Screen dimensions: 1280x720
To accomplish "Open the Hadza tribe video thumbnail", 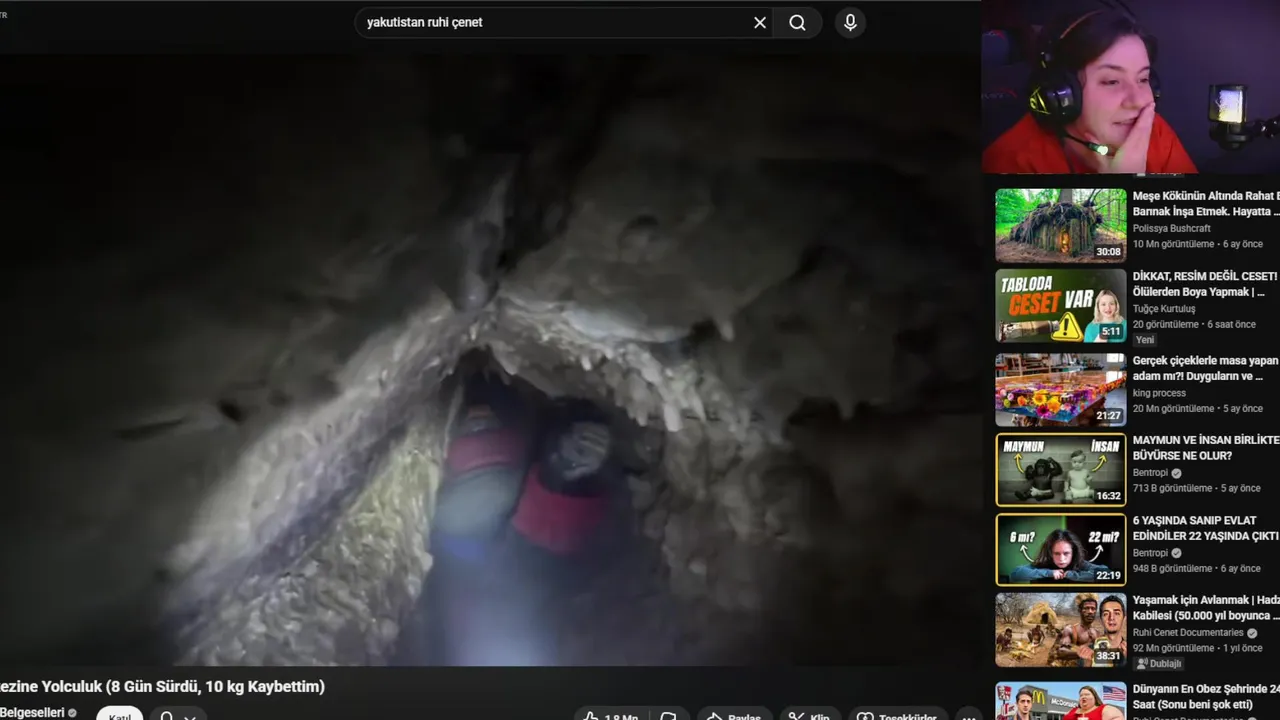I will 1061,629.
